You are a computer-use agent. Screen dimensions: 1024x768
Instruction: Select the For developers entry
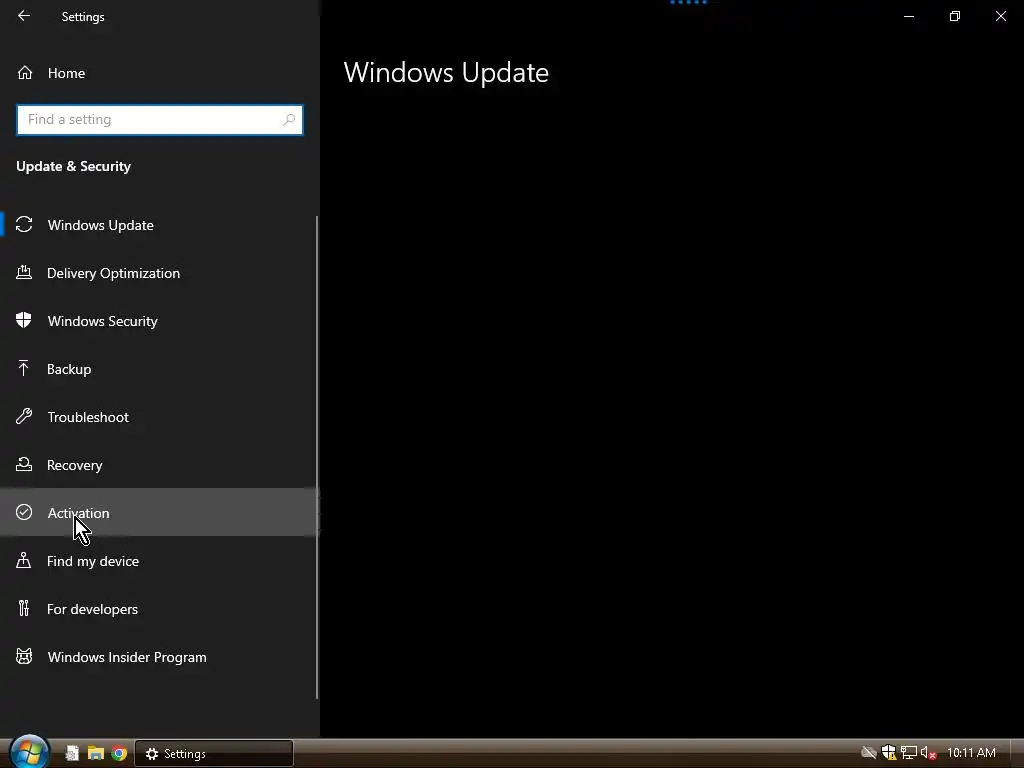(159, 609)
